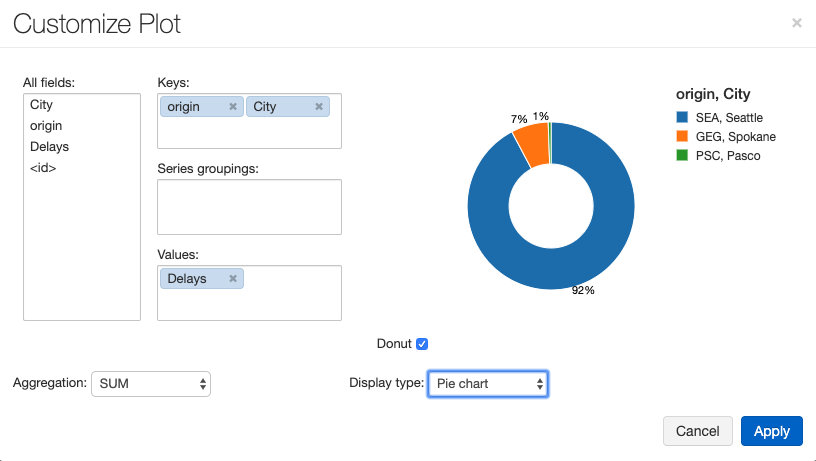This screenshot has width=816, height=461.
Task: Remove the City key tag
Action: pyautogui.click(x=319, y=107)
